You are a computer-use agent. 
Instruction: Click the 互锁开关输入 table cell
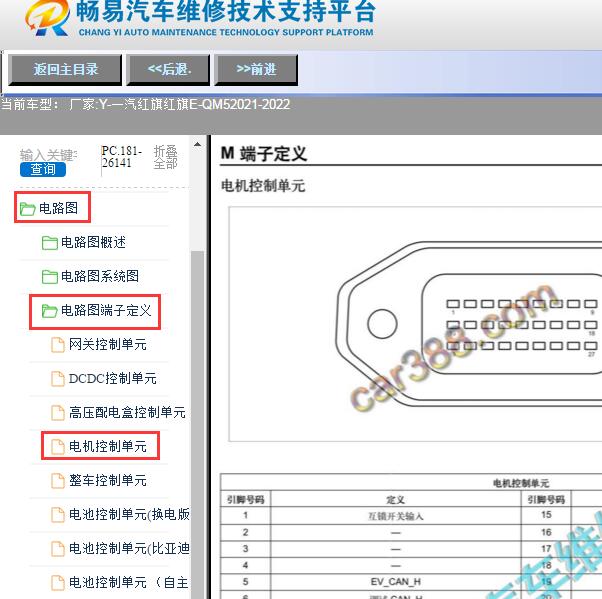tap(395, 516)
